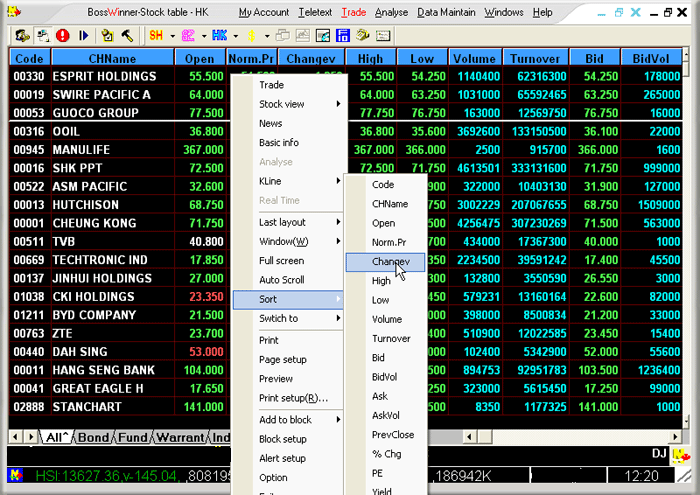The image size is (700, 495).
Task: Switch to the Bond tab
Action: click(93, 437)
